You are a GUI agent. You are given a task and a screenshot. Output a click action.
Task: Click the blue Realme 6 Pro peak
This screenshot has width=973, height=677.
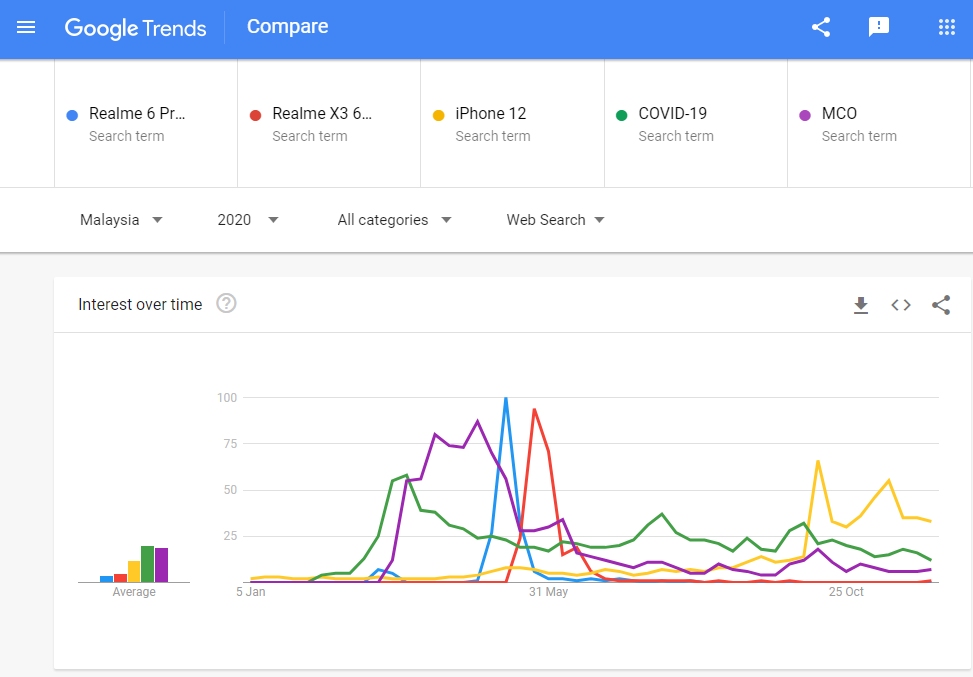tap(506, 400)
